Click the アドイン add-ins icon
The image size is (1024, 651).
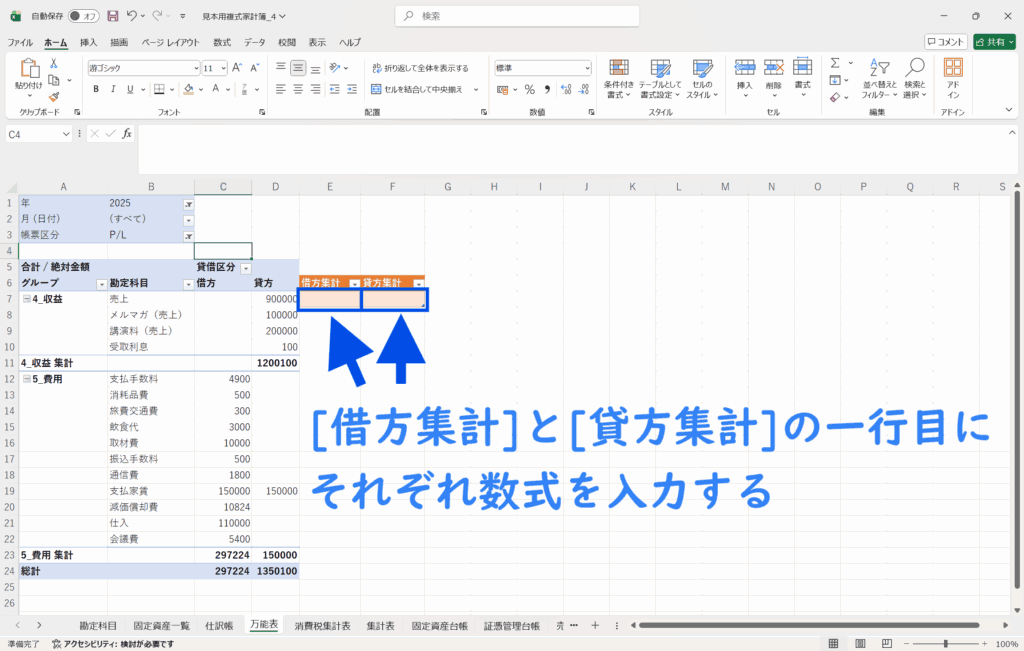tap(953, 77)
